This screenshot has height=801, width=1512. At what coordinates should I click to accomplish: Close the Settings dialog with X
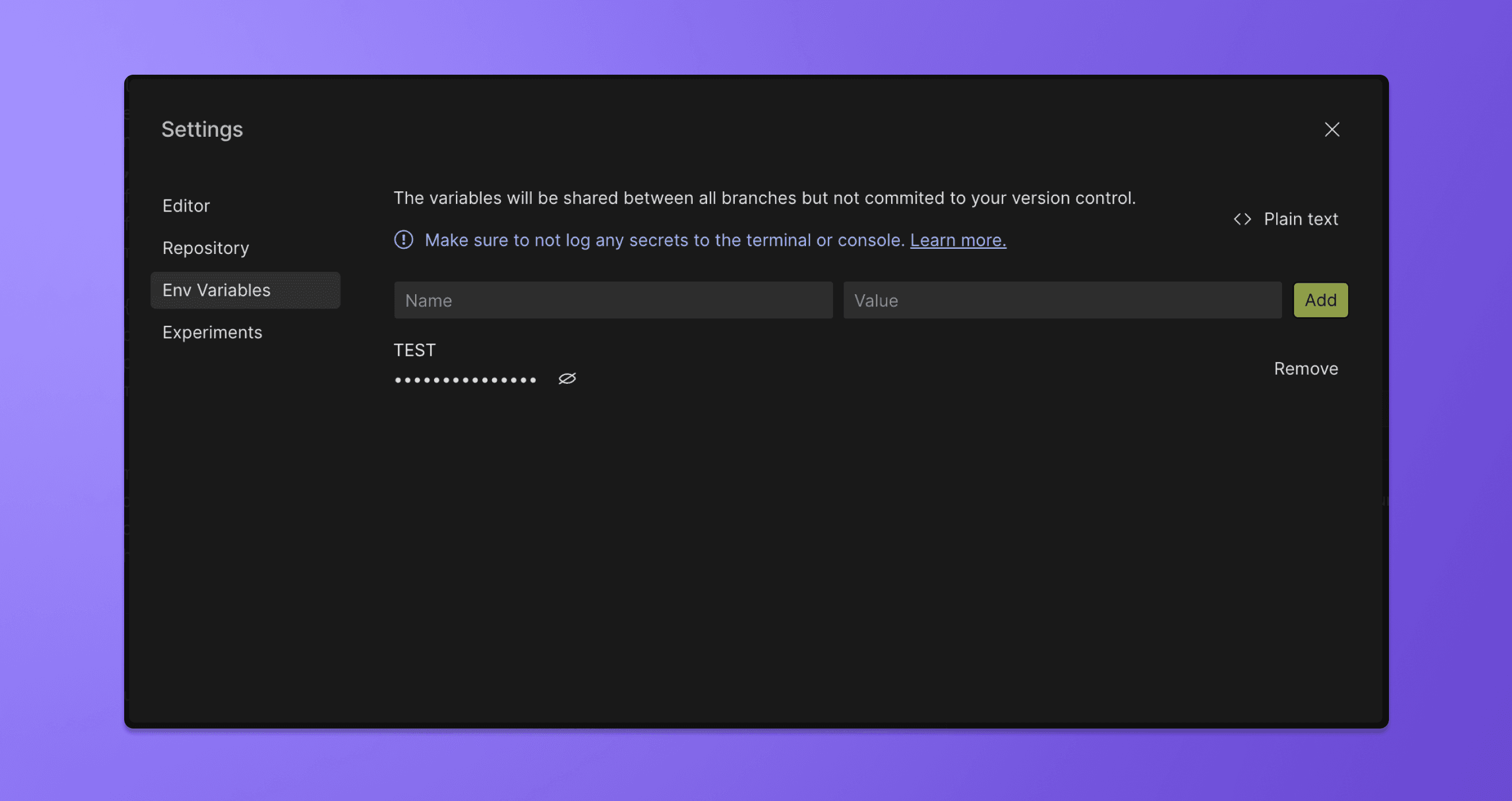pos(1331,129)
